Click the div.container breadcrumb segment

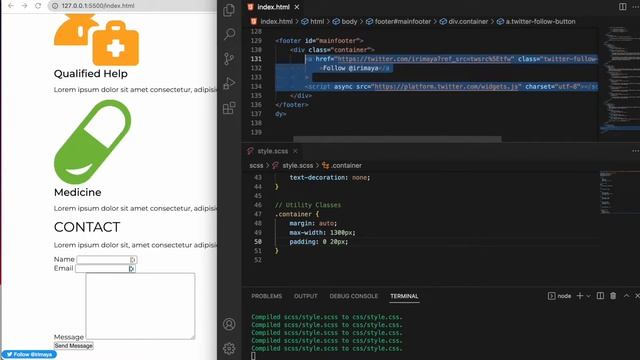point(464,22)
